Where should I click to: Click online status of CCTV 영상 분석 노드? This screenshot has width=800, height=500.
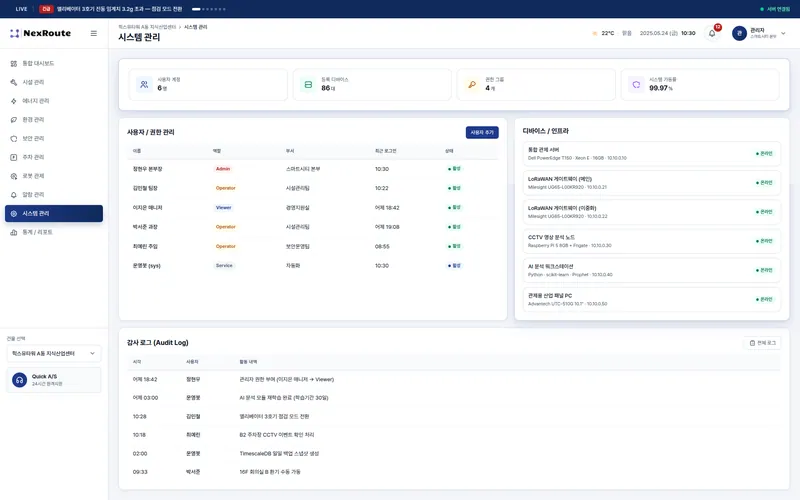point(764,241)
